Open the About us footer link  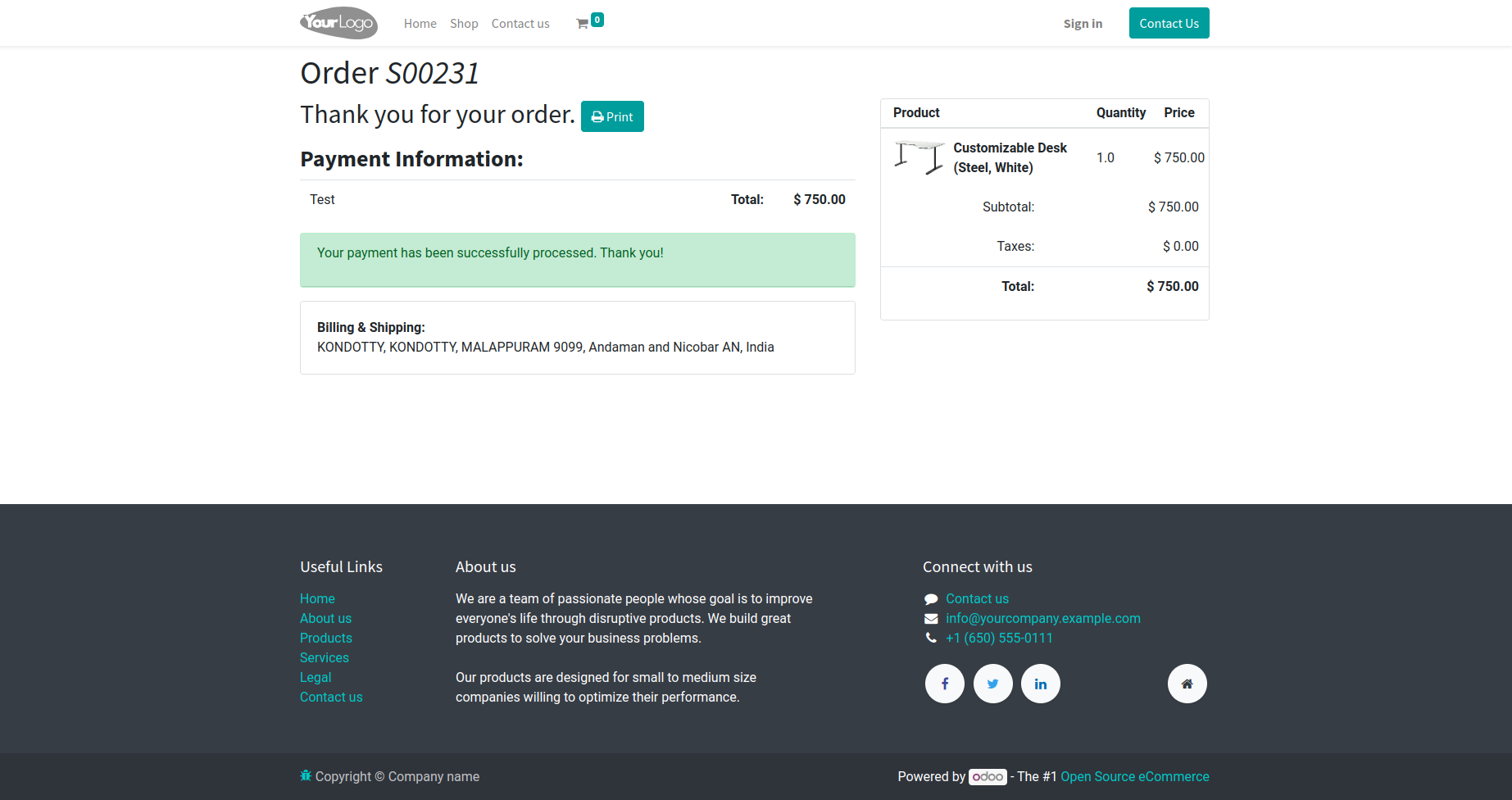325,618
